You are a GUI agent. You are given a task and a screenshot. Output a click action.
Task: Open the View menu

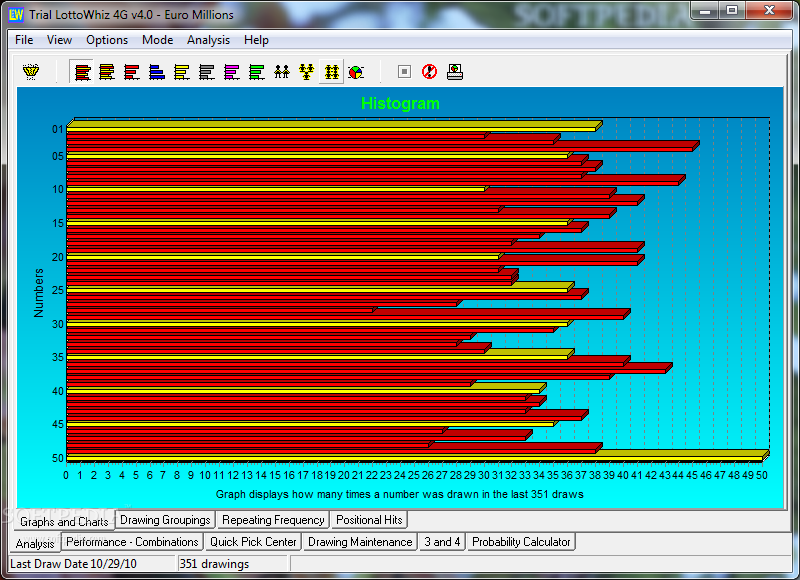59,40
